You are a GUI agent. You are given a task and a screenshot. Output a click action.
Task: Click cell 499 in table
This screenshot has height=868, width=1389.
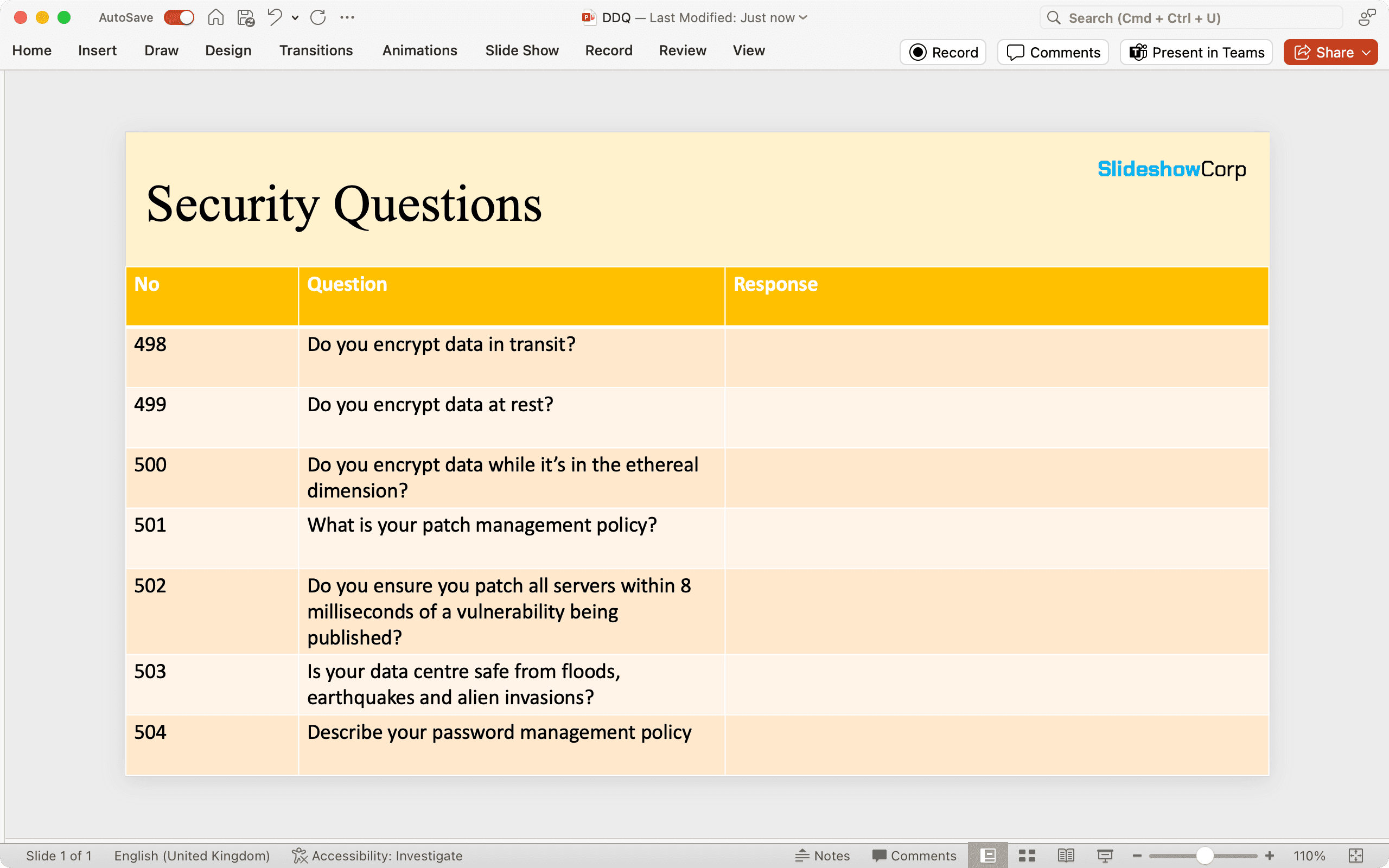tap(212, 417)
